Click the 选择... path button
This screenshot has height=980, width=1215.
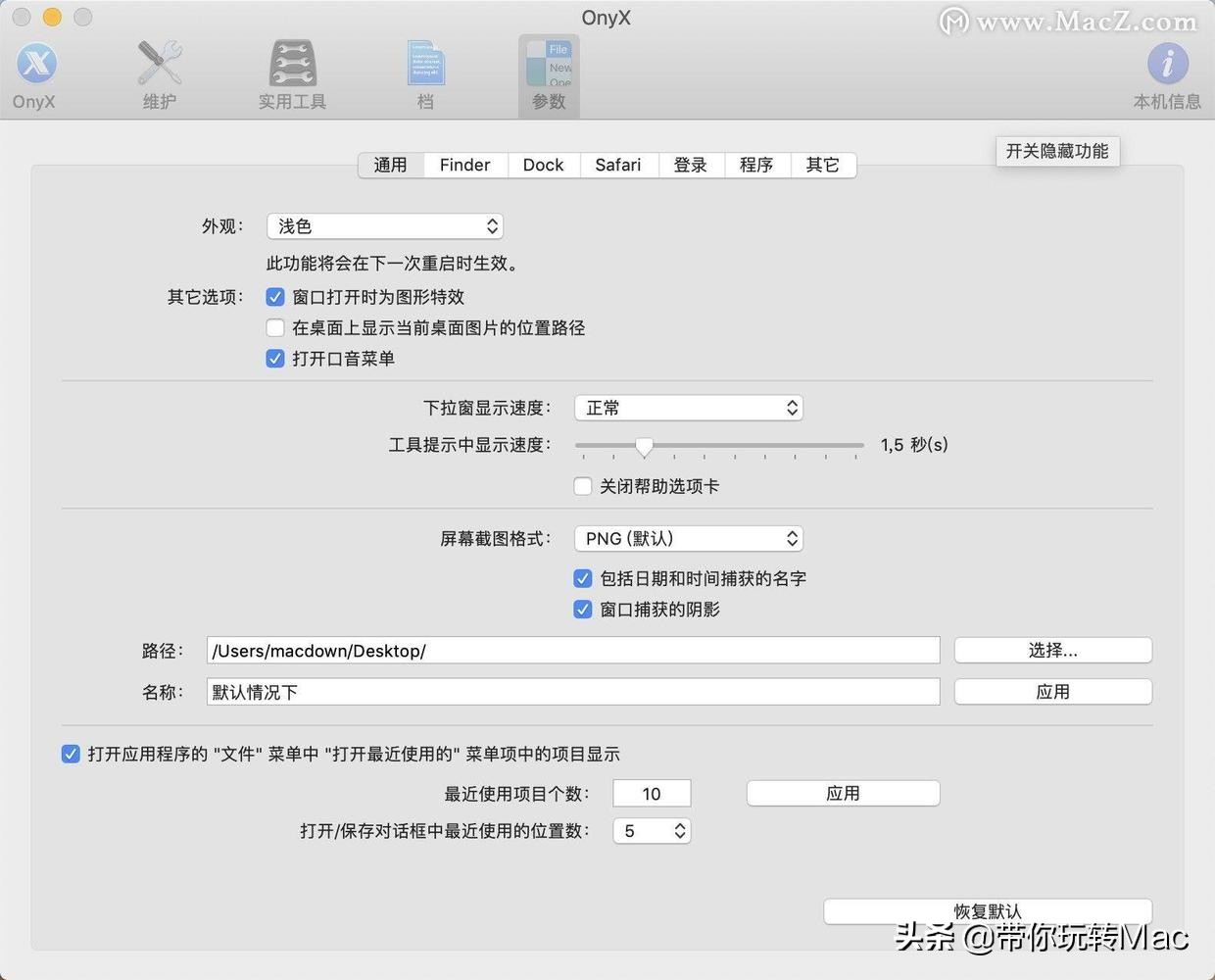tap(1052, 650)
